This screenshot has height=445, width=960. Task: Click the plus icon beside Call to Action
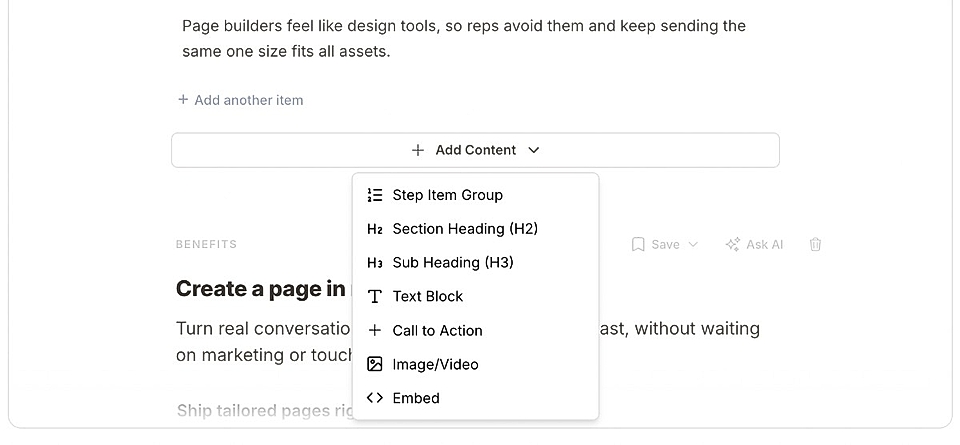(x=375, y=331)
